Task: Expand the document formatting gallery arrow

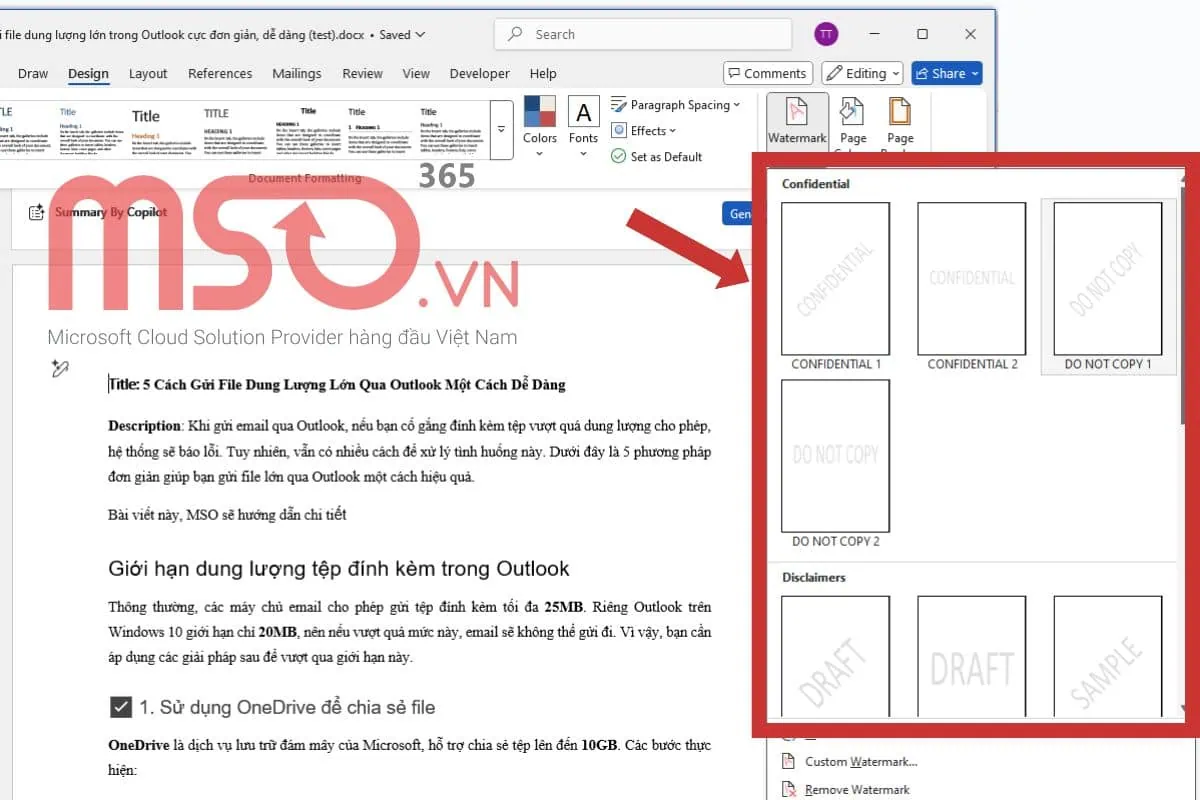Action: [x=501, y=130]
